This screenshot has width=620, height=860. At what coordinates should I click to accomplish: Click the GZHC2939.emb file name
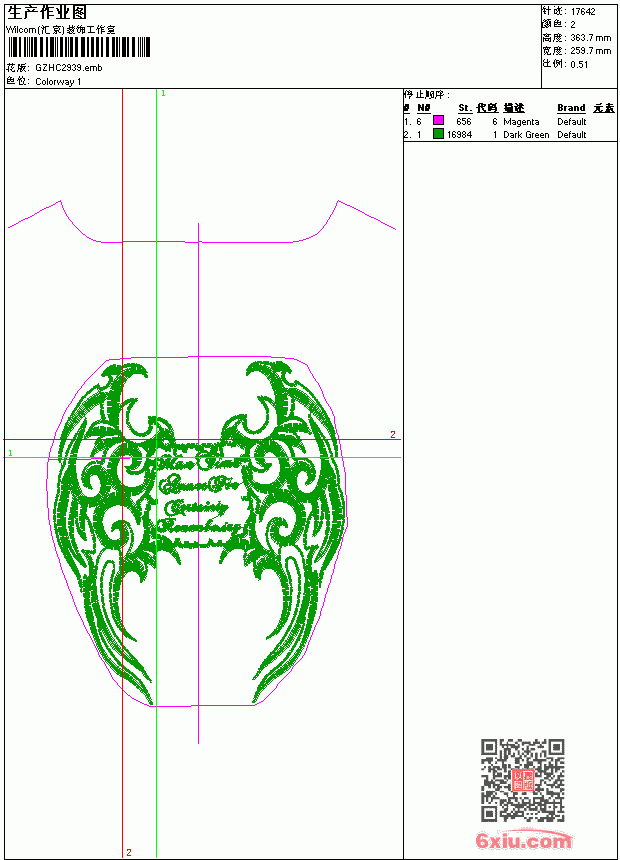69,68
